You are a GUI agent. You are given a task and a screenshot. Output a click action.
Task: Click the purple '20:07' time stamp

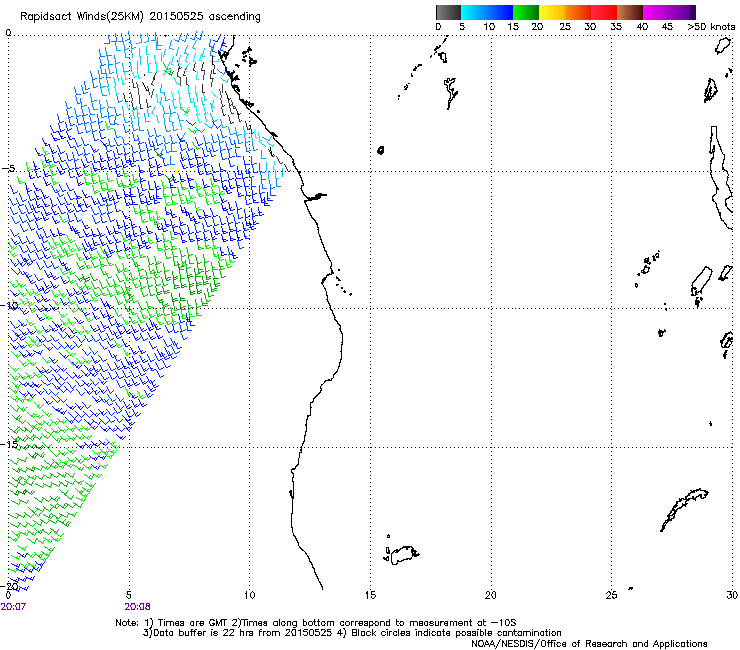(x=13, y=607)
